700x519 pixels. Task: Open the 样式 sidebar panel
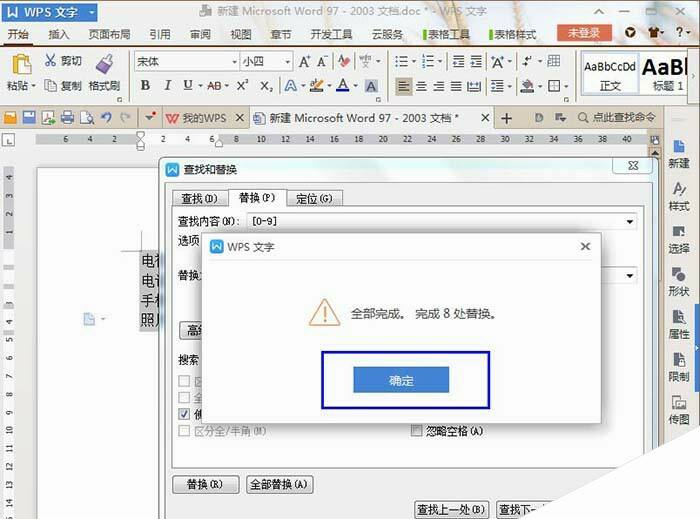click(679, 197)
